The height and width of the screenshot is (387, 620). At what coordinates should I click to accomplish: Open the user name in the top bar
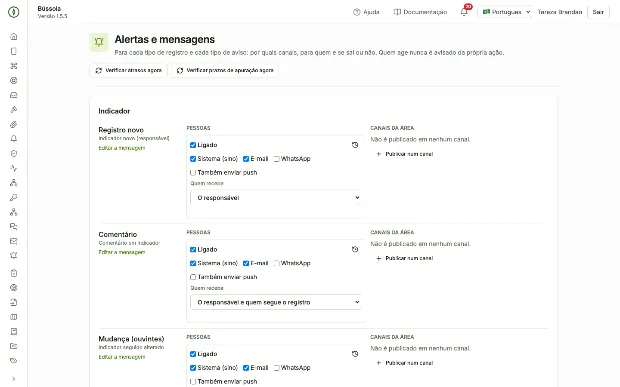[x=560, y=12]
